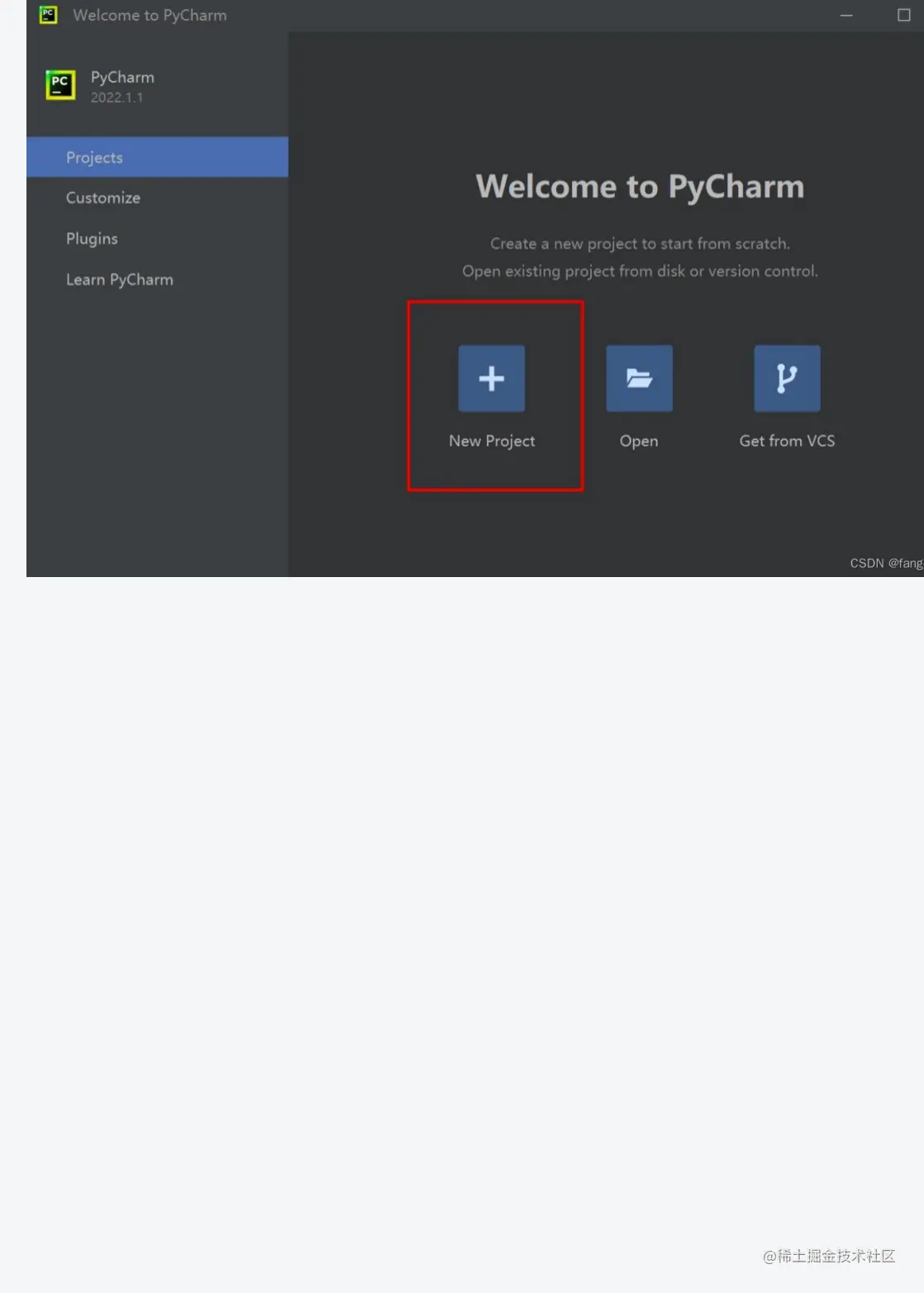Click the 'Welcome to PyCharm' window title text

tap(150, 15)
